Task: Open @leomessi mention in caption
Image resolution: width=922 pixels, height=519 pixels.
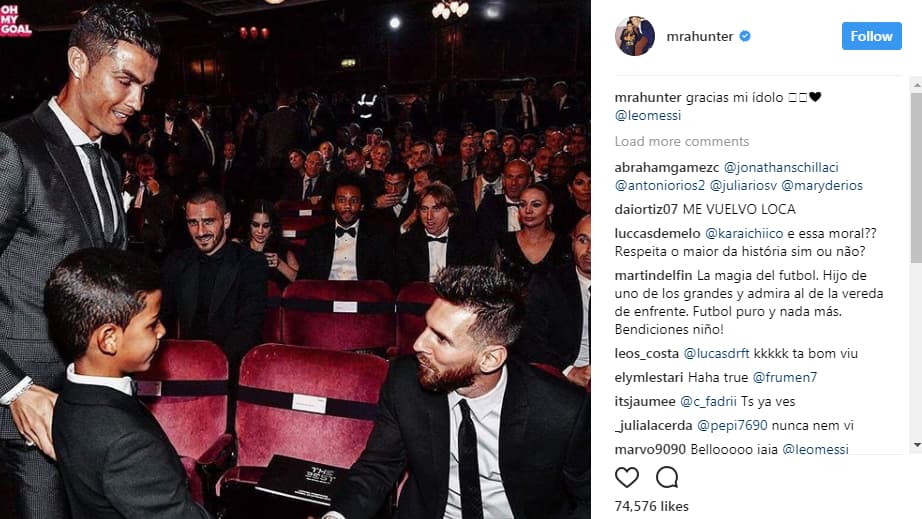Action: 647,116
